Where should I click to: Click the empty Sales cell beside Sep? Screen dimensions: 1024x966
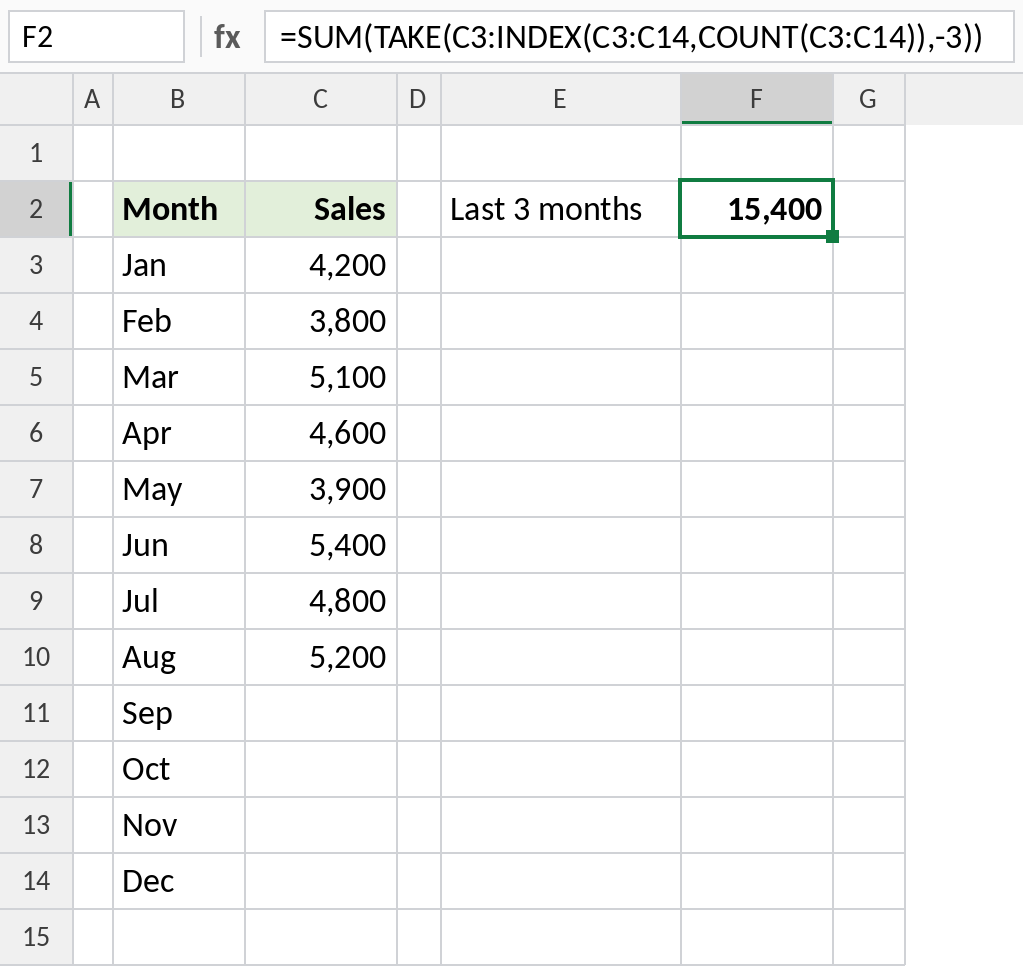pyautogui.click(x=321, y=713)
